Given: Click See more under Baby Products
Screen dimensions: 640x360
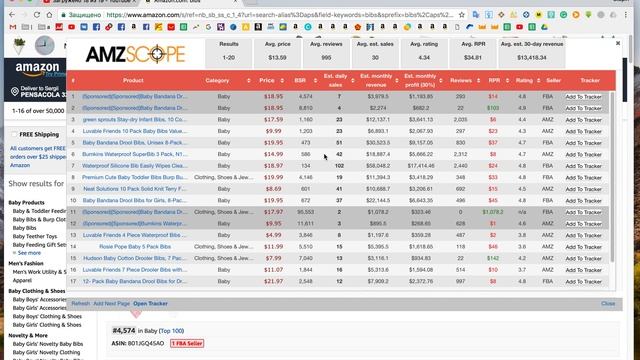Looking at the screenshot, I should [29, 253].
